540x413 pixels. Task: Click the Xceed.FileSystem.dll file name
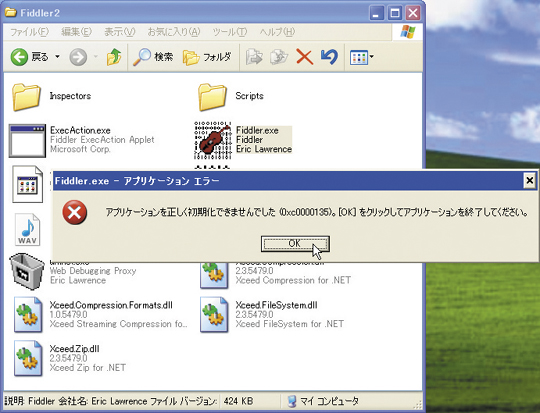point(277,305)
